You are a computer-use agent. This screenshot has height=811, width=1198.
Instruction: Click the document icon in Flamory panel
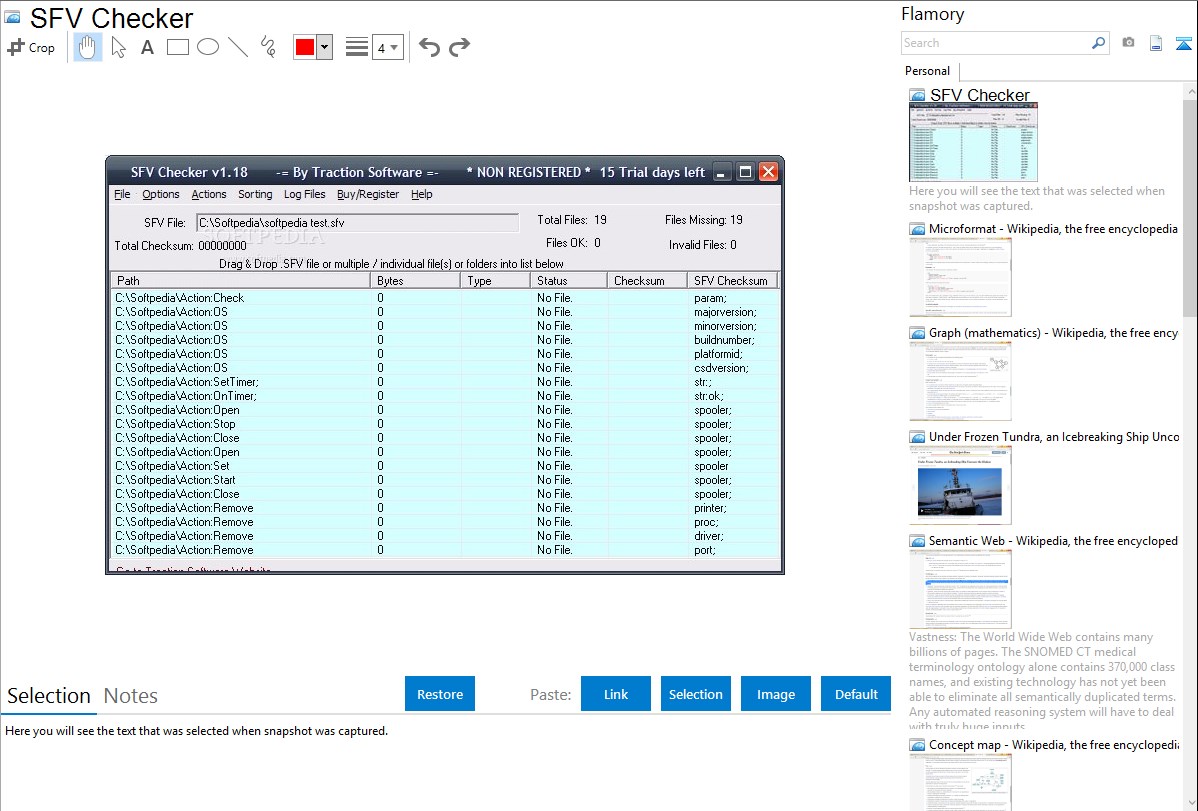coord(1156,43)
